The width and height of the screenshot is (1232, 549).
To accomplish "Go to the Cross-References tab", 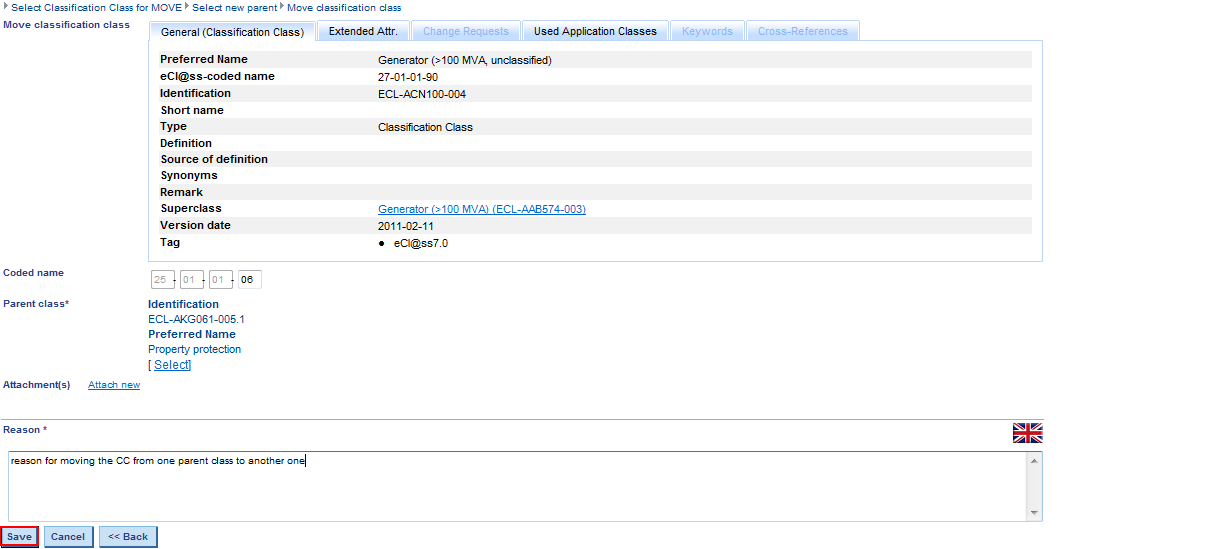I will click(802, 32).
